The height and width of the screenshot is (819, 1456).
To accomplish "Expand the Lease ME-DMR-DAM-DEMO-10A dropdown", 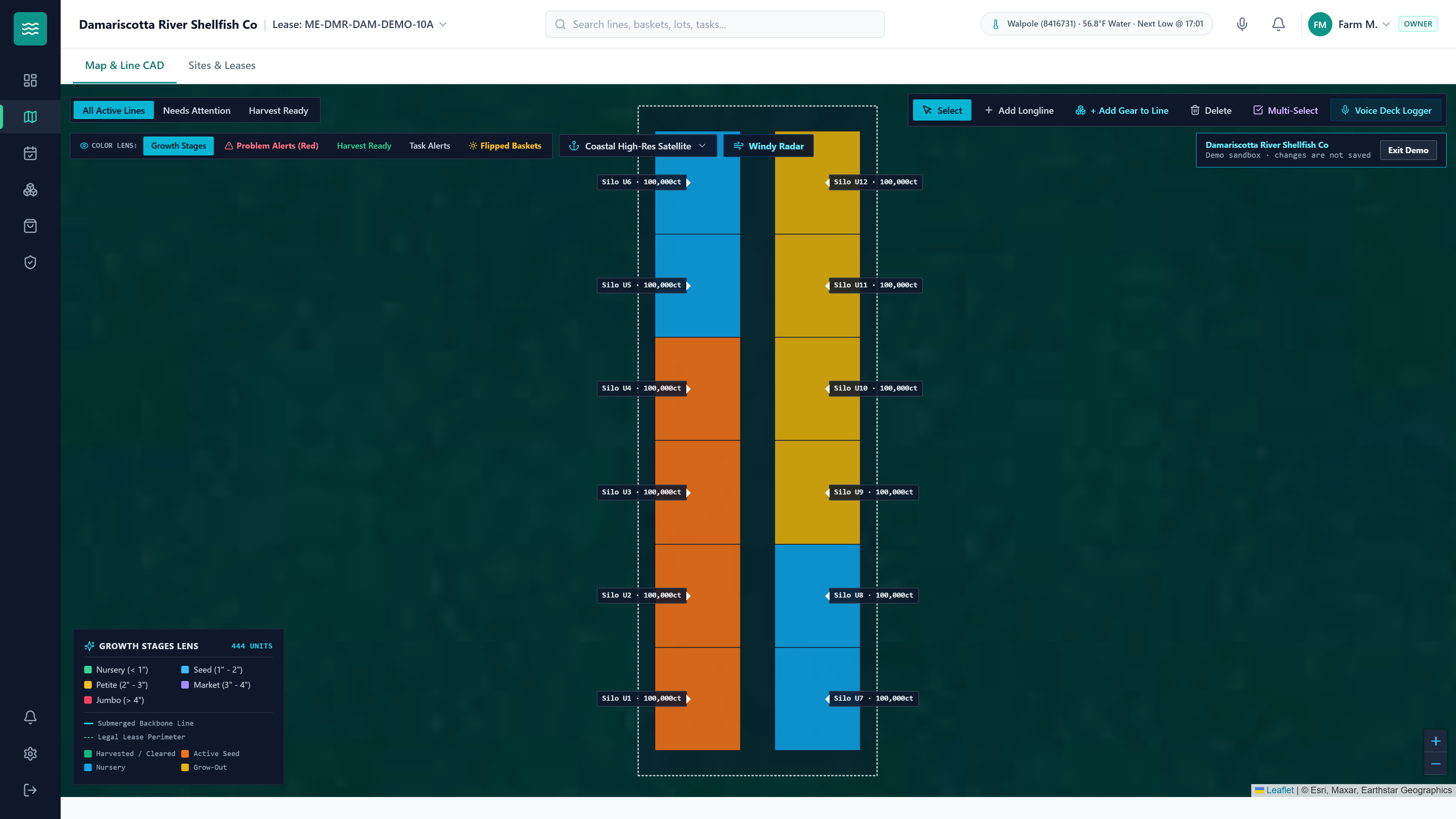I will click(359, 24).
